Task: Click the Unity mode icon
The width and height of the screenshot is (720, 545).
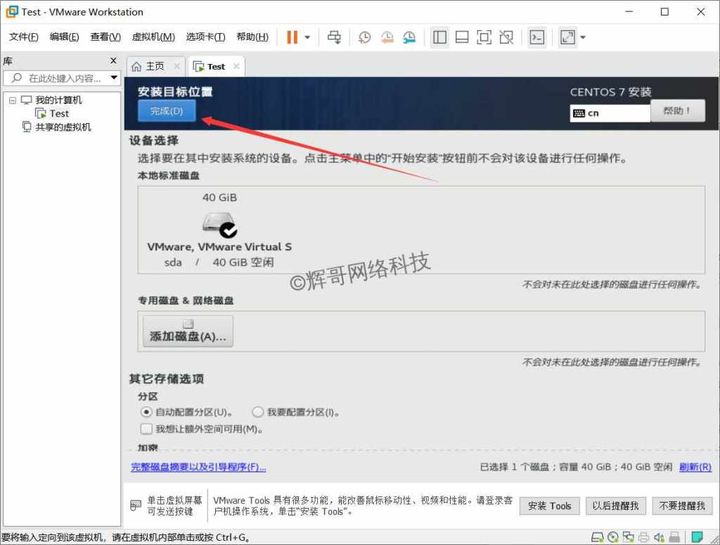Action: 506,37
